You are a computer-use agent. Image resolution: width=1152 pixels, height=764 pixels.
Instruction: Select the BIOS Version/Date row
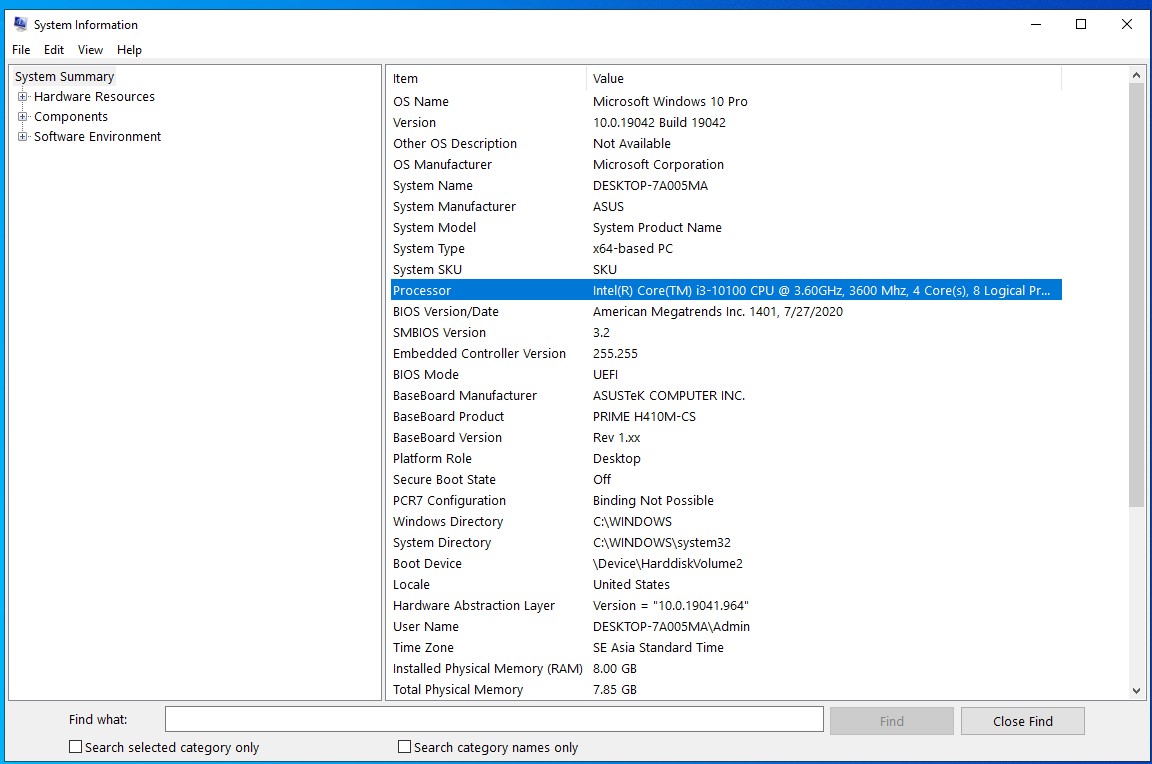(x=446, y=312)
